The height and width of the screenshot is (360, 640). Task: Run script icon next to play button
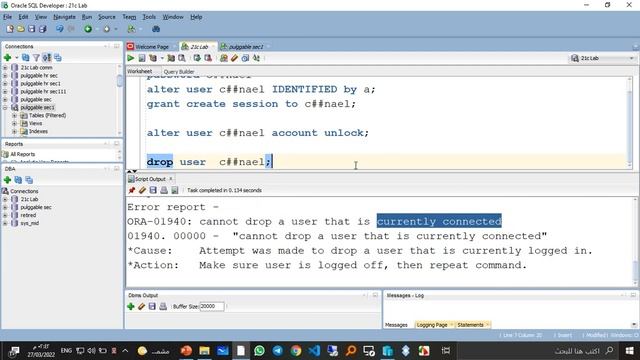tap(142, 58)
